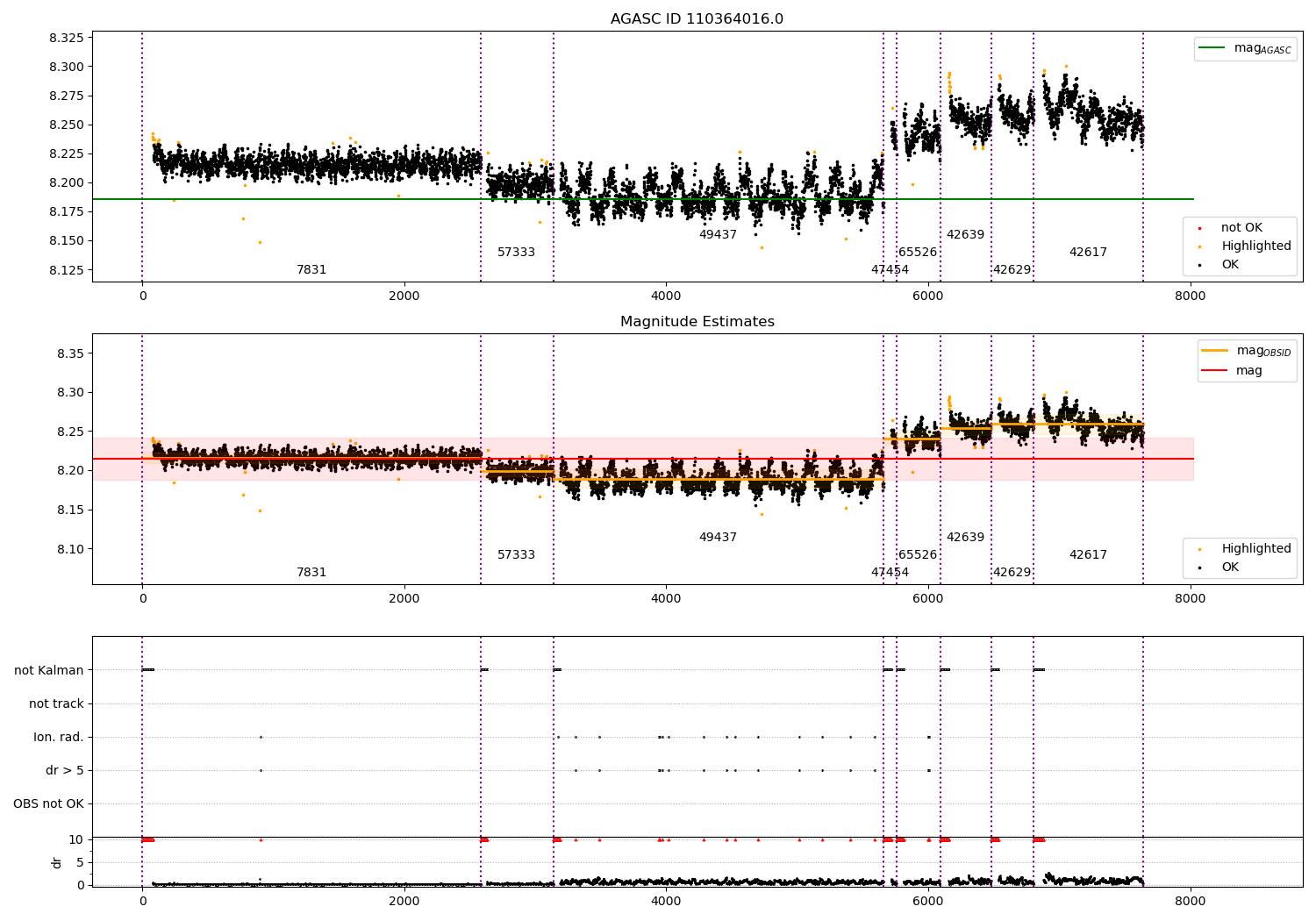
Task: Click the OK marker in middle plot legend
Action: [x=1199, y=568]
